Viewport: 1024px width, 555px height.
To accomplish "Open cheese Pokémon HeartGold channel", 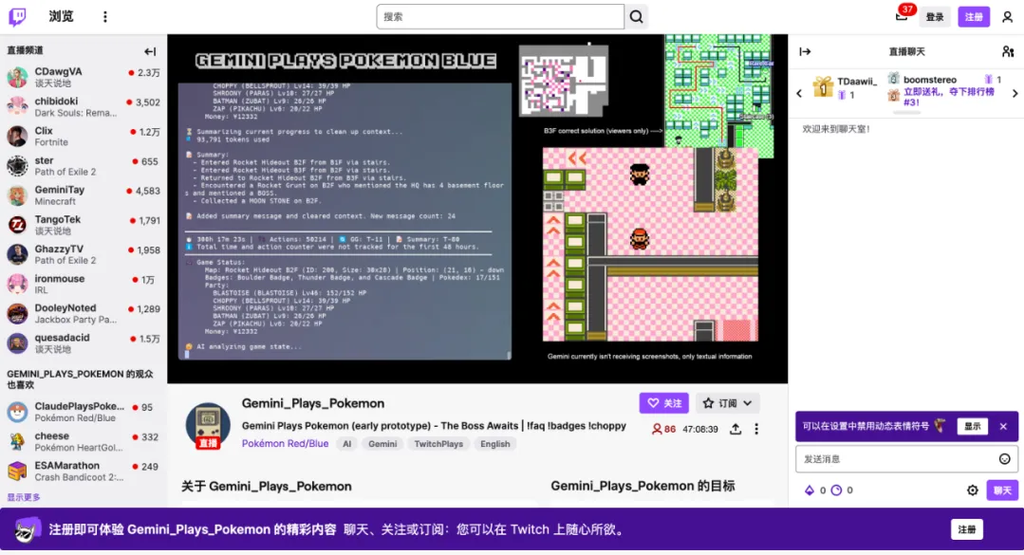I will pyautogui.click(x=84, y=441).
